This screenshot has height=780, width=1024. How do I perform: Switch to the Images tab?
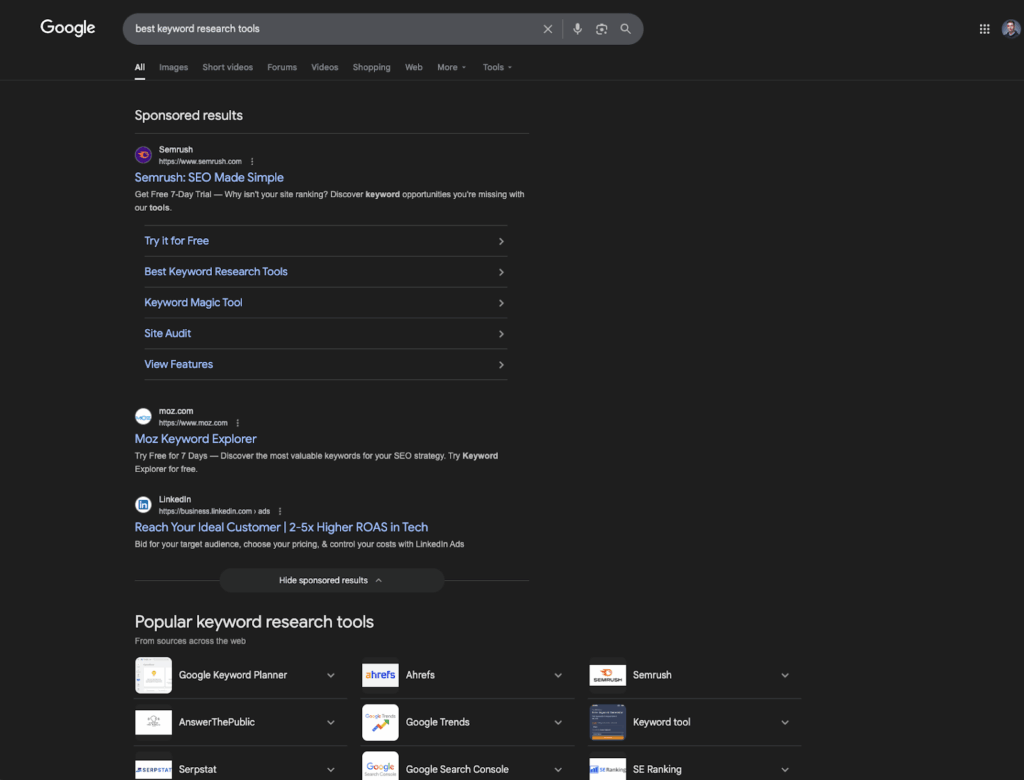173,68
